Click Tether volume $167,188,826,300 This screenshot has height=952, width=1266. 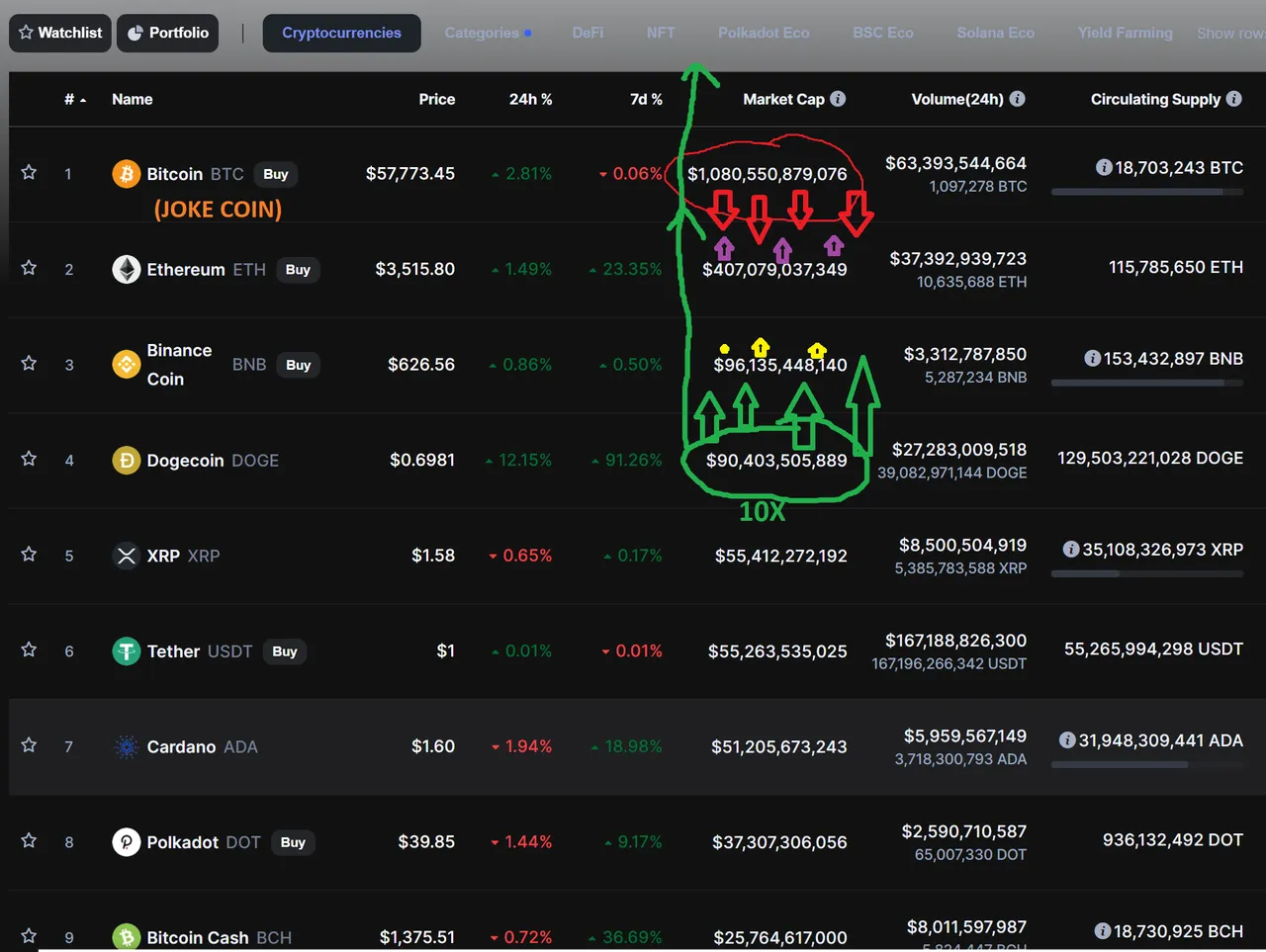point(955,641)
